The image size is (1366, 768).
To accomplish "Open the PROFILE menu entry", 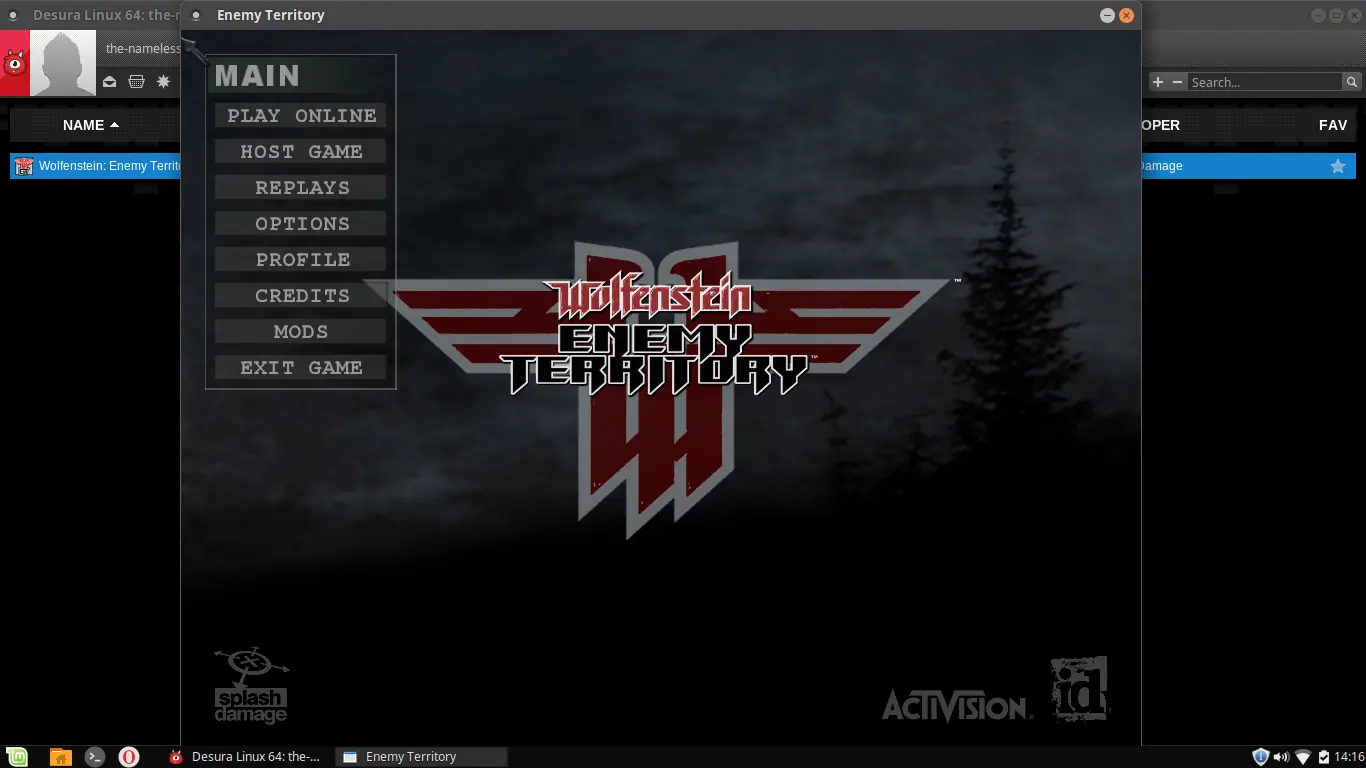I will point(301,260).
